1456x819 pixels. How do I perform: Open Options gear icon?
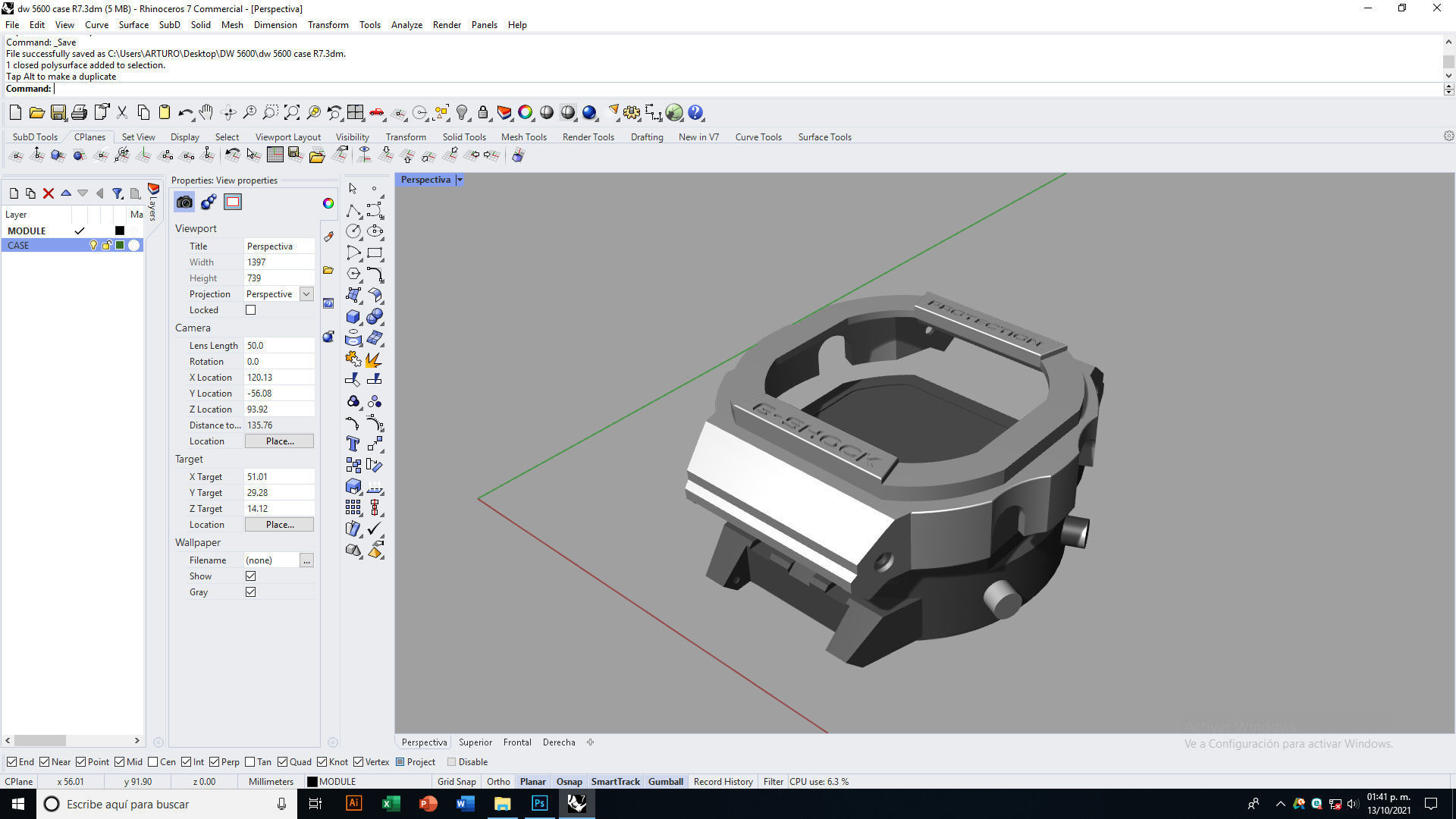(632, 113)
